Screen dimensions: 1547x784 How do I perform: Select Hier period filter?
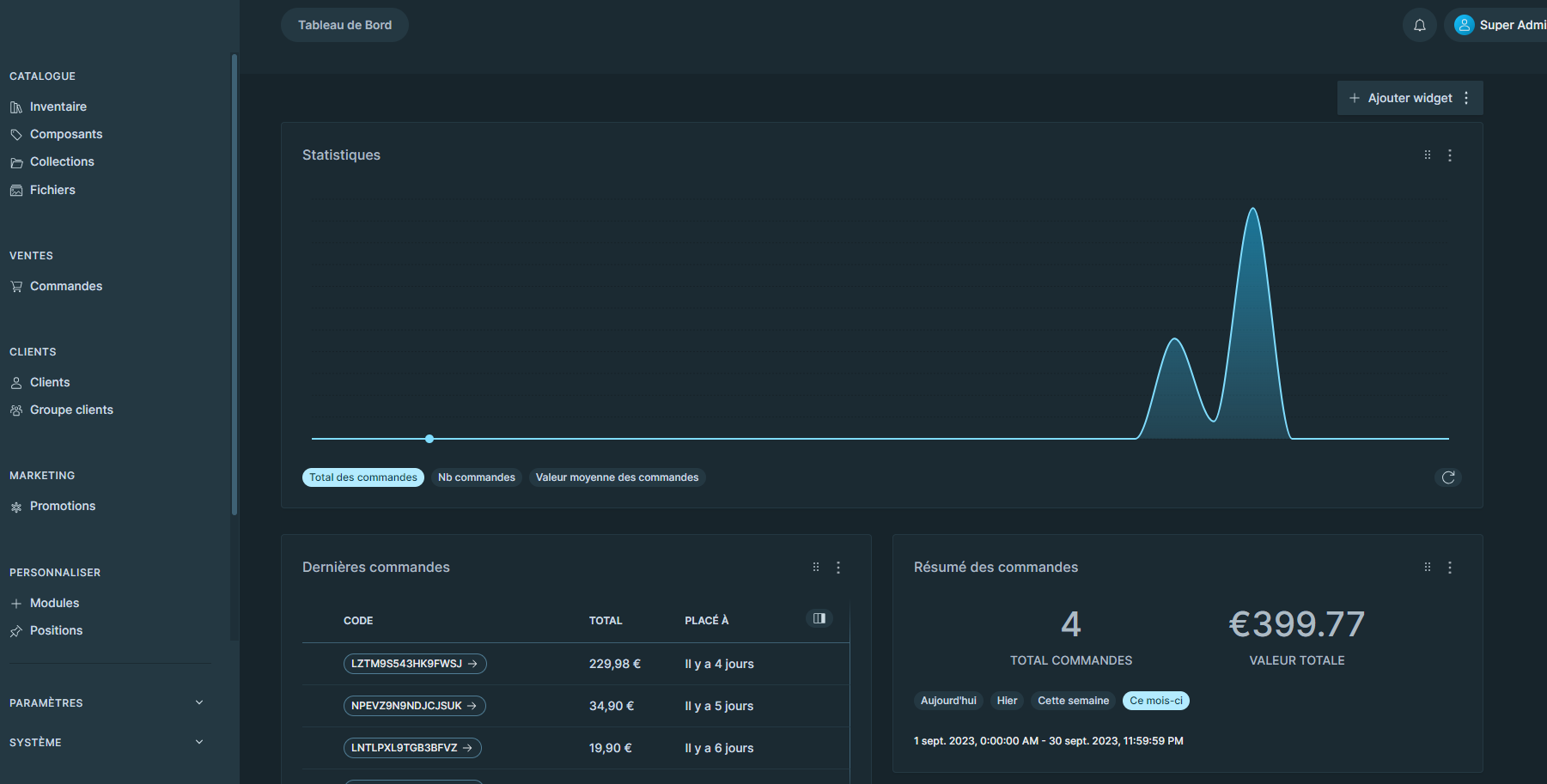pyautogui.click(x=1007, y=701)
